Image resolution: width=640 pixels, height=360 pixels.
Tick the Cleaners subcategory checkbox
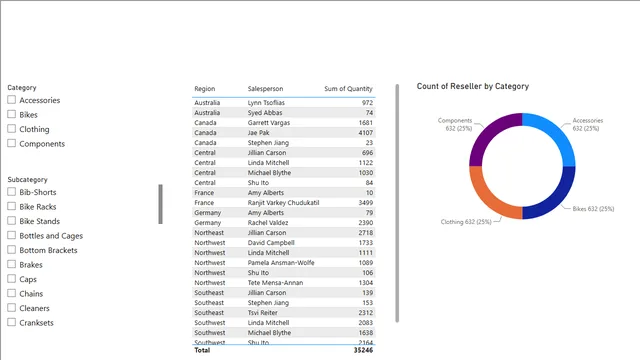coord(11,308)
